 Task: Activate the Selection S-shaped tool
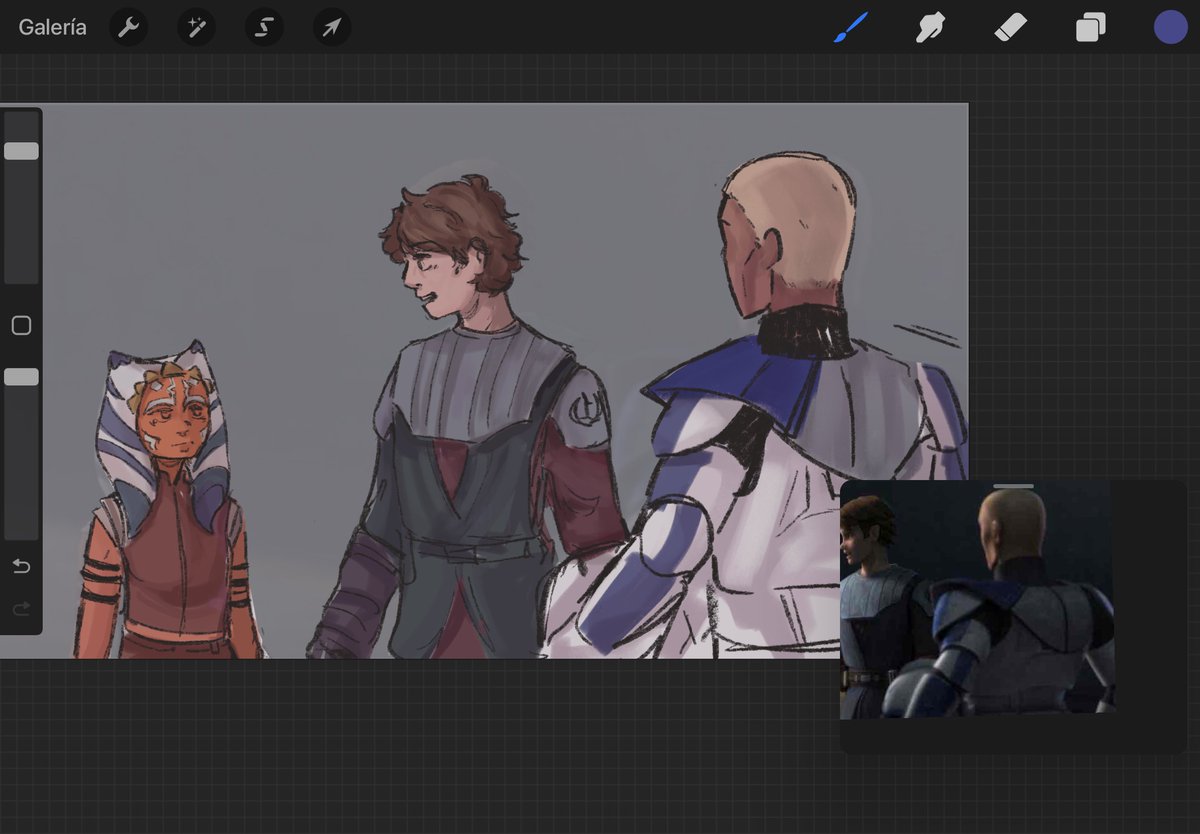coord(264,27)
